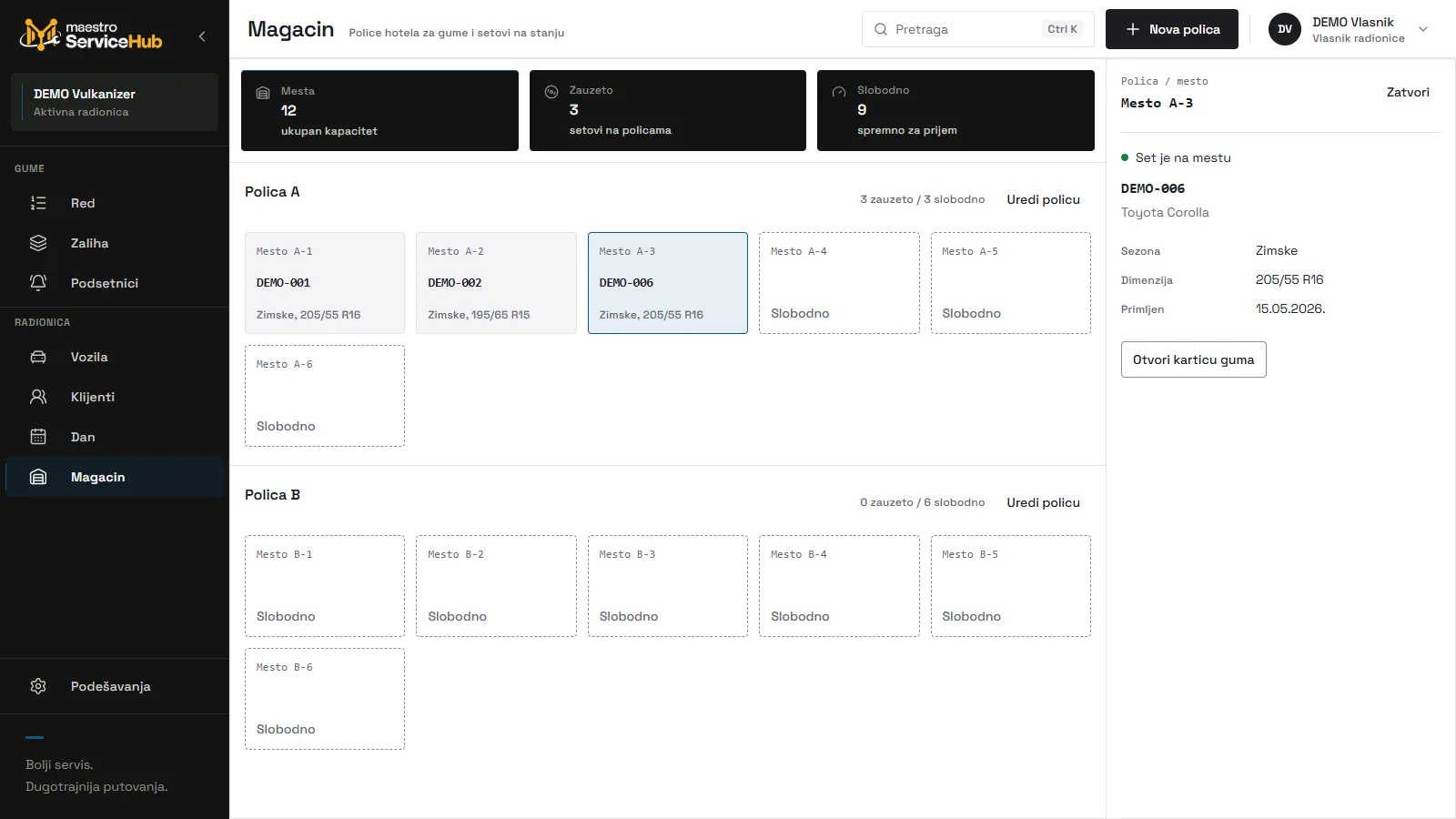Click the Mesta card icon
Viewport: 1456px width, 819px height.
coord(263,93)
